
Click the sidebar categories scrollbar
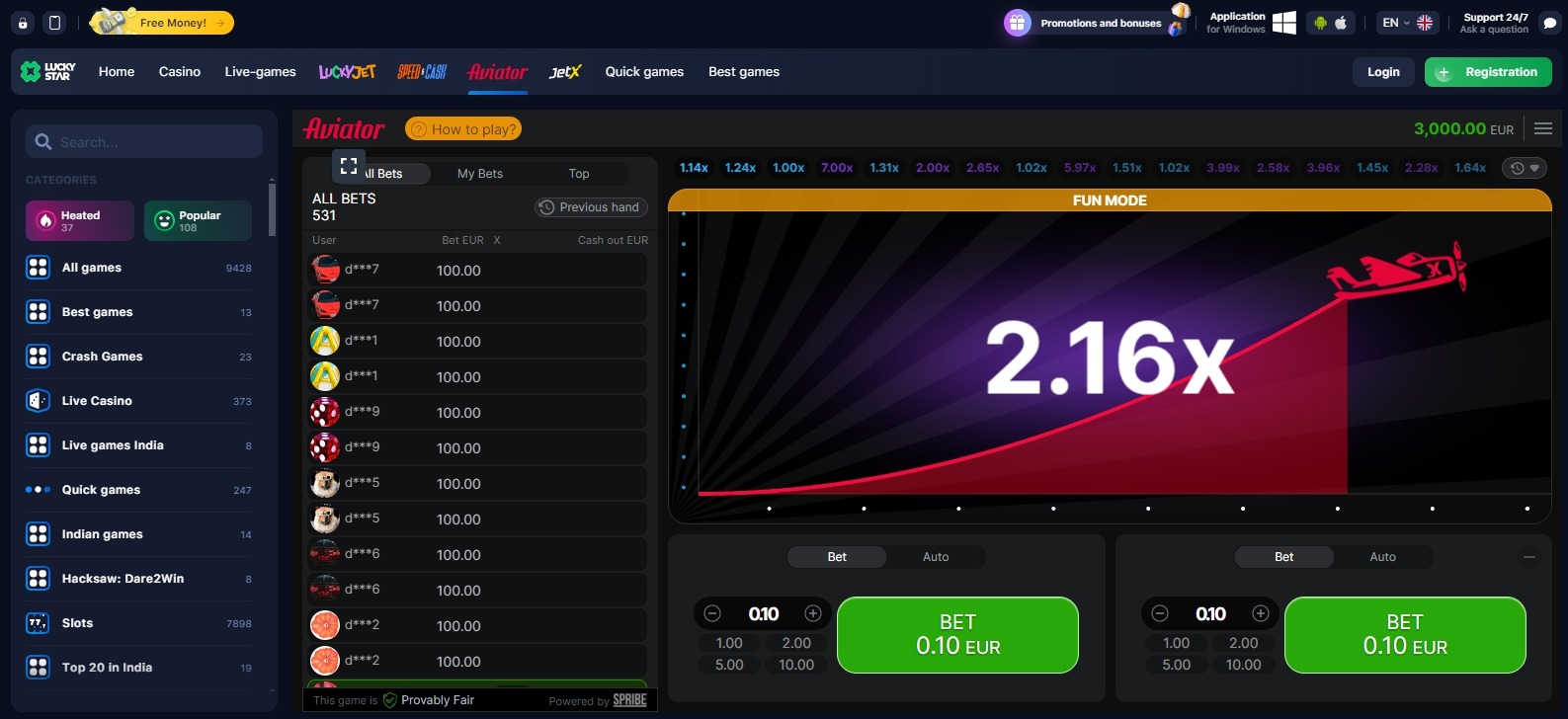click(x=272, y=207)
